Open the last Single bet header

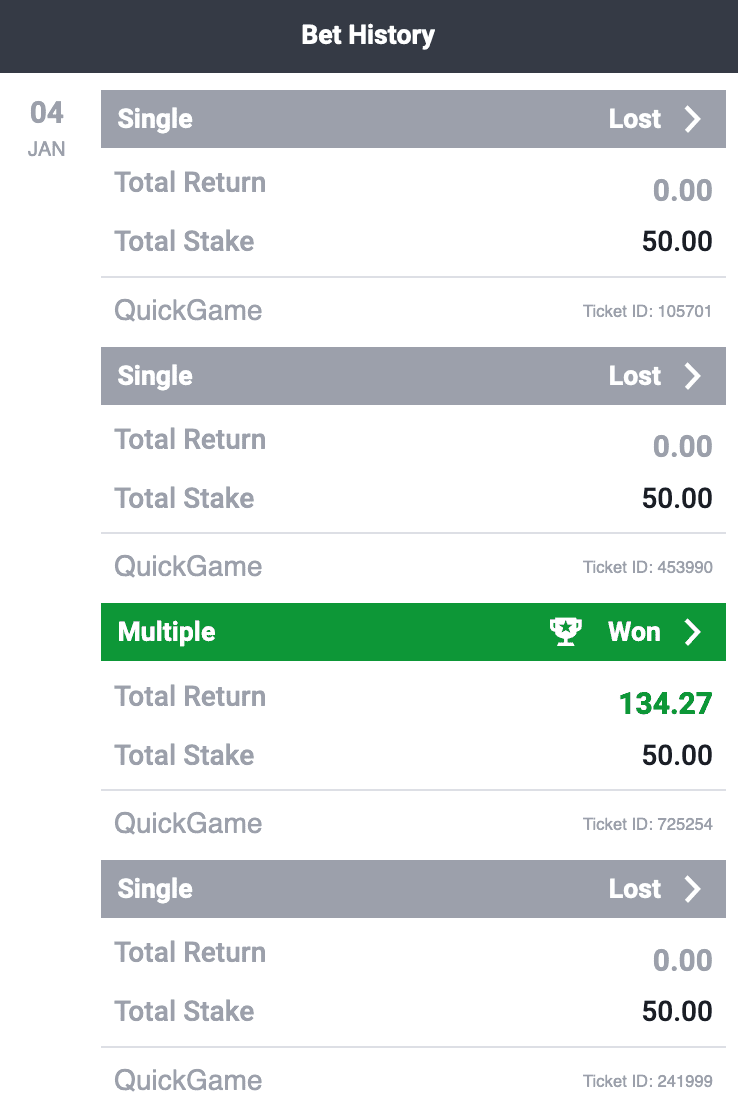[413, 889]
